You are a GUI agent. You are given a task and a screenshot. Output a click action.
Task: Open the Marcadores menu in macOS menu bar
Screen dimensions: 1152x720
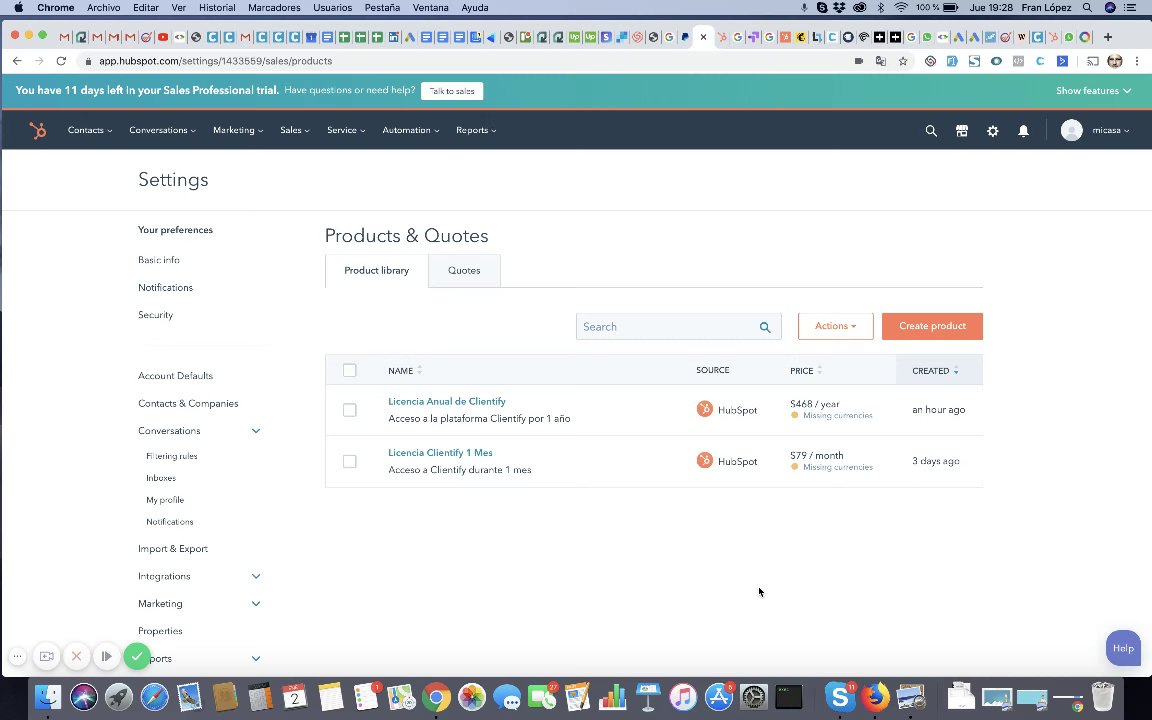pos(274,7)
